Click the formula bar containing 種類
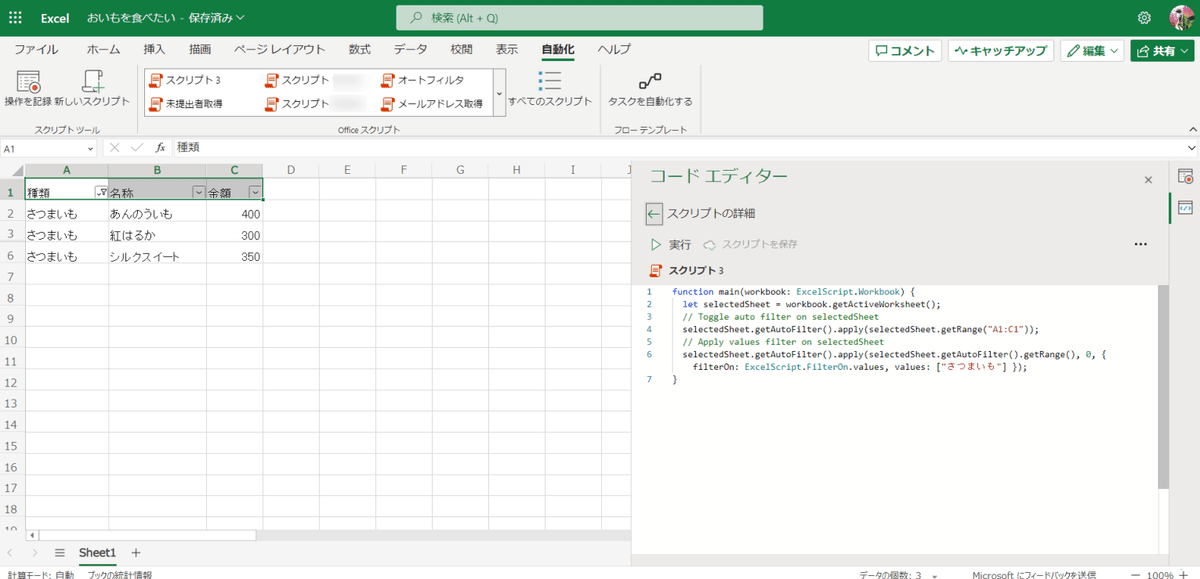 pyautogui.click(x=677, y=147)
